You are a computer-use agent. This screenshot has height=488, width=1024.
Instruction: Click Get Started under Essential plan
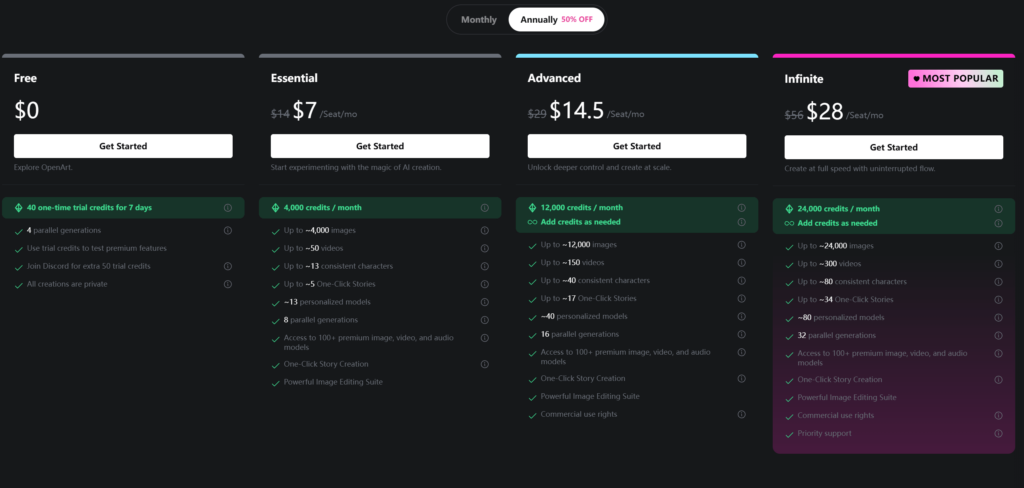coord(380,146)
